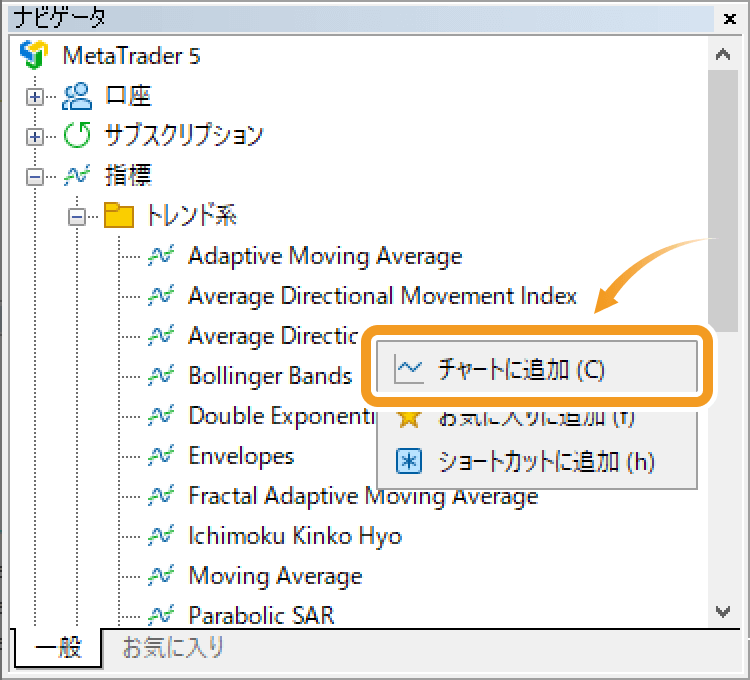Click the Adaptive Moving Average indicator icon

(161, 256)
